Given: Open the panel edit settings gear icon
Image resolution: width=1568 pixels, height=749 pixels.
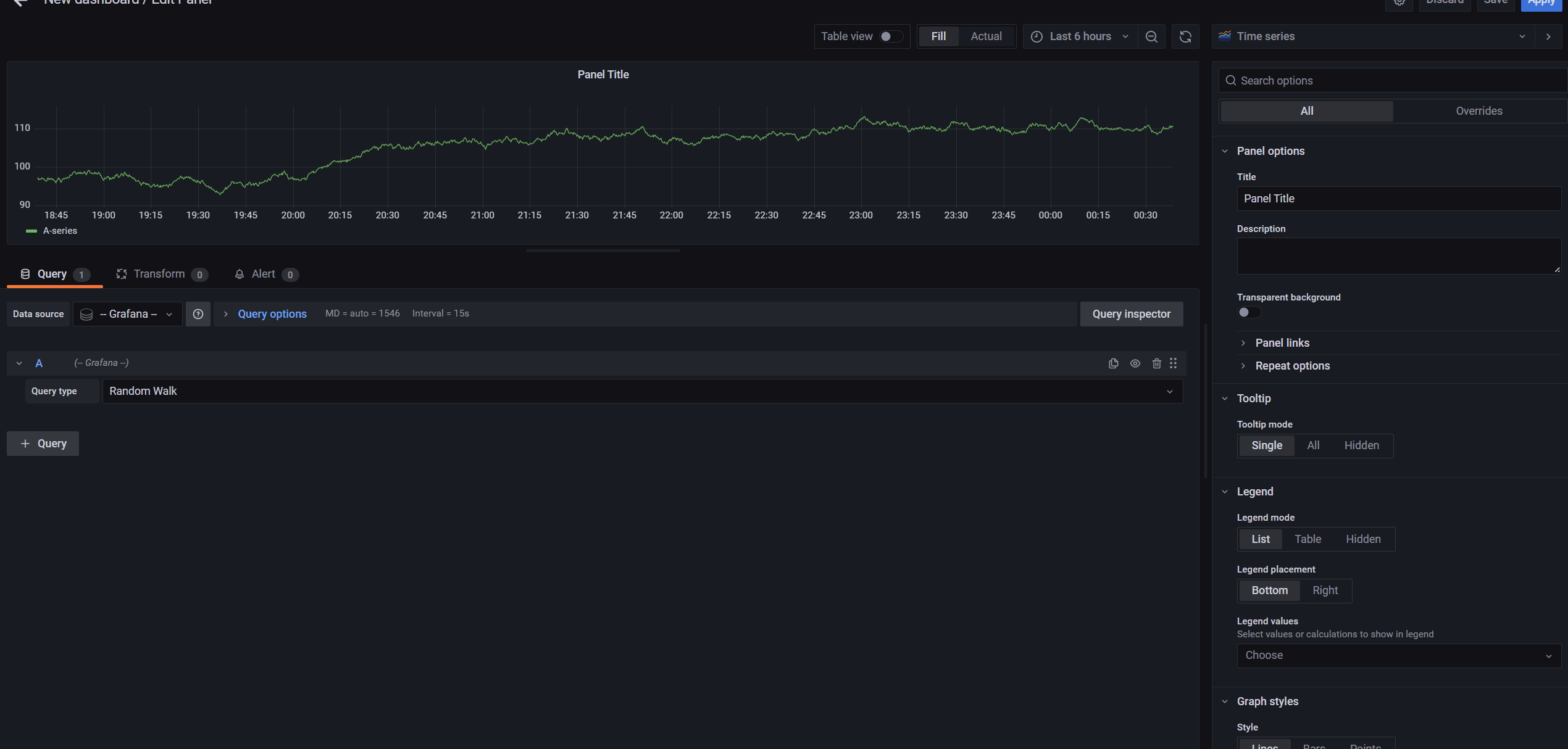Looking at the screenshot, I should [1399, 3].
